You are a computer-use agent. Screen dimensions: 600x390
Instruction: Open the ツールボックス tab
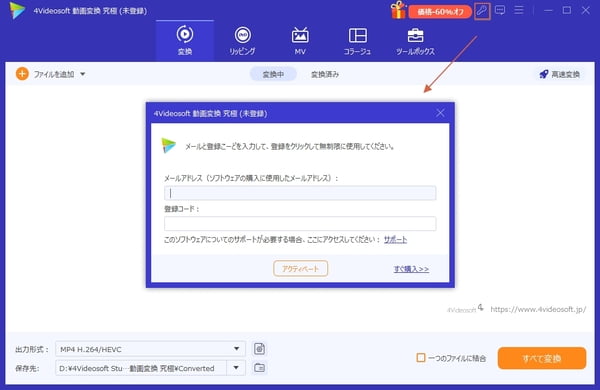pyautogui.click(x=415, y=41)
